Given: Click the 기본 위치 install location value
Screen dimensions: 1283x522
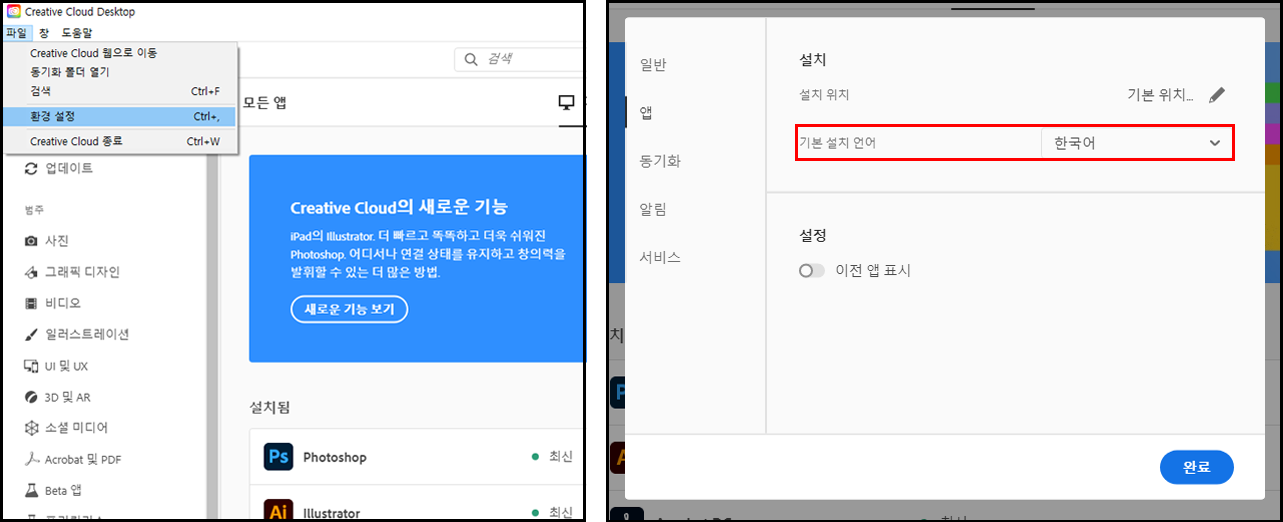Looking at the screenshot, I should tap(1160, 95).
